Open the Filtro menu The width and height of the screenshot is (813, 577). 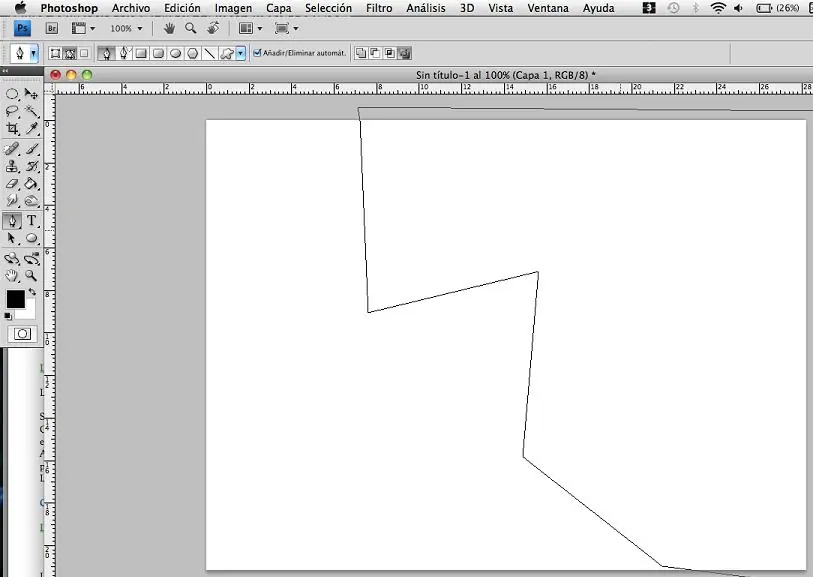(x=379, y=8)
